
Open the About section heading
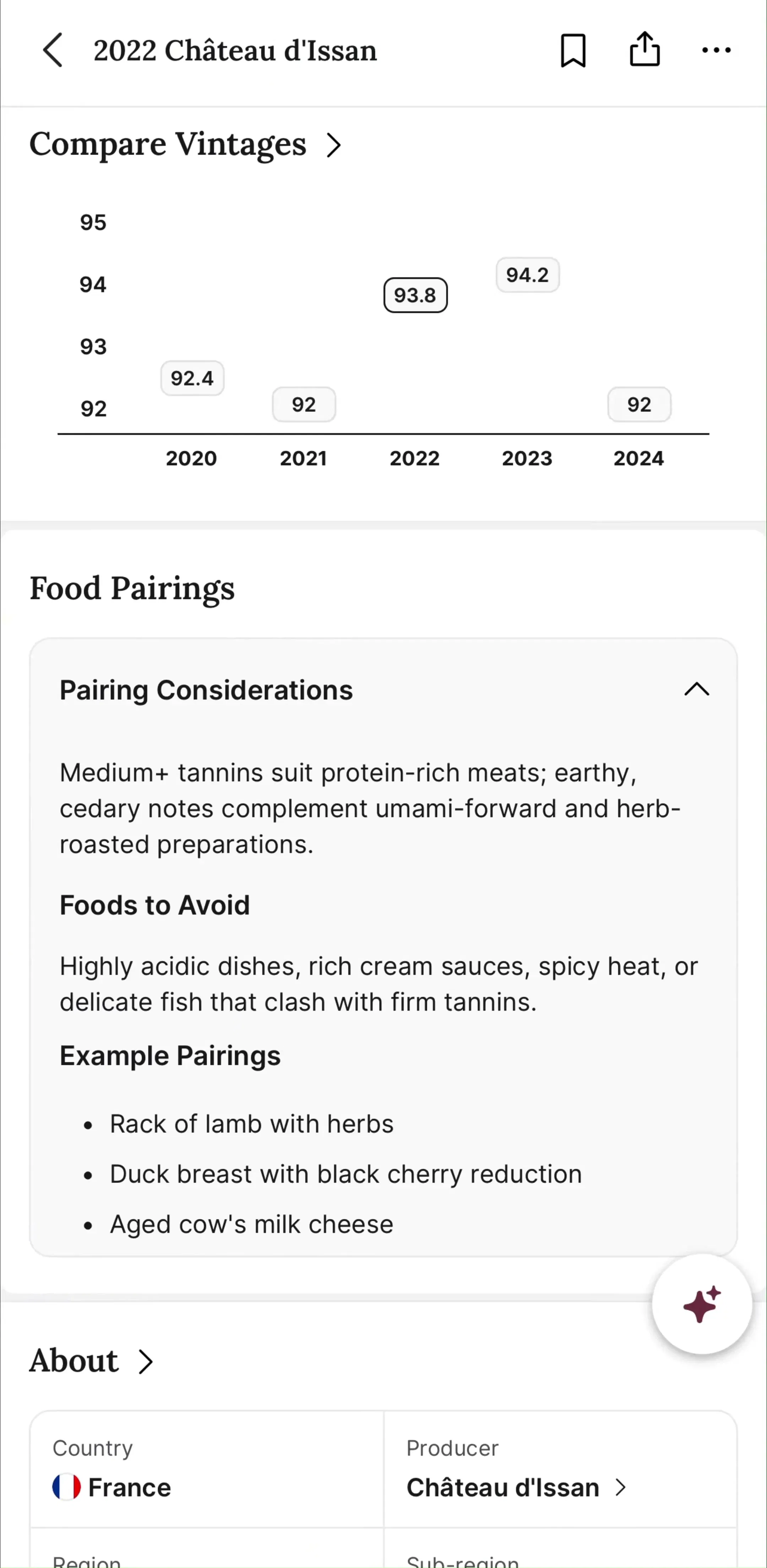[74, 1360]
